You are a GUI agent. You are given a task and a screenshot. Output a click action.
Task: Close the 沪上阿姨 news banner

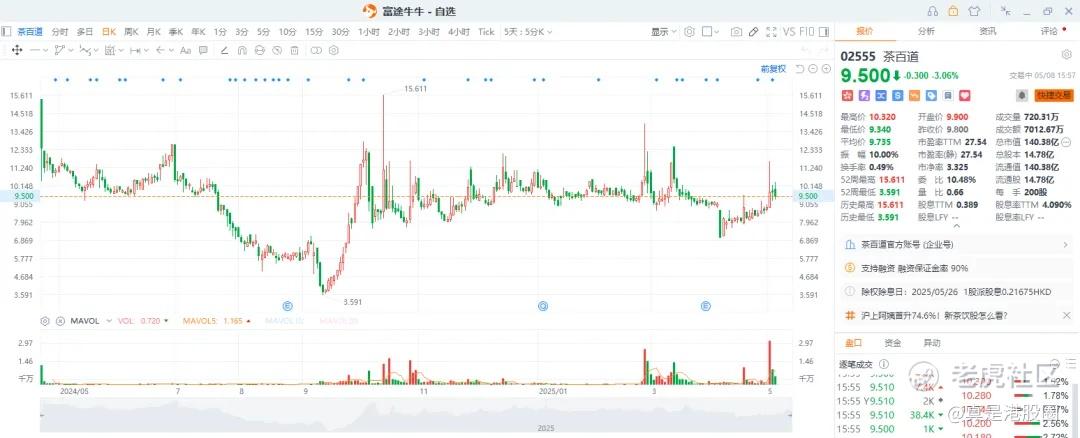coord(1066,315)
